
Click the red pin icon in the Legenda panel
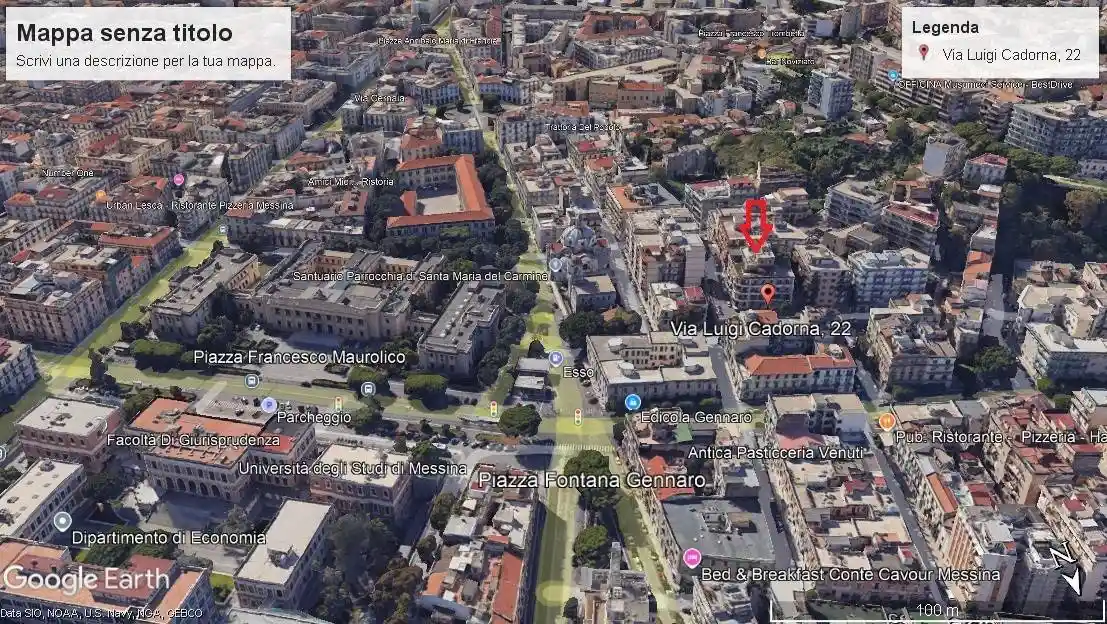pos(924,53)
